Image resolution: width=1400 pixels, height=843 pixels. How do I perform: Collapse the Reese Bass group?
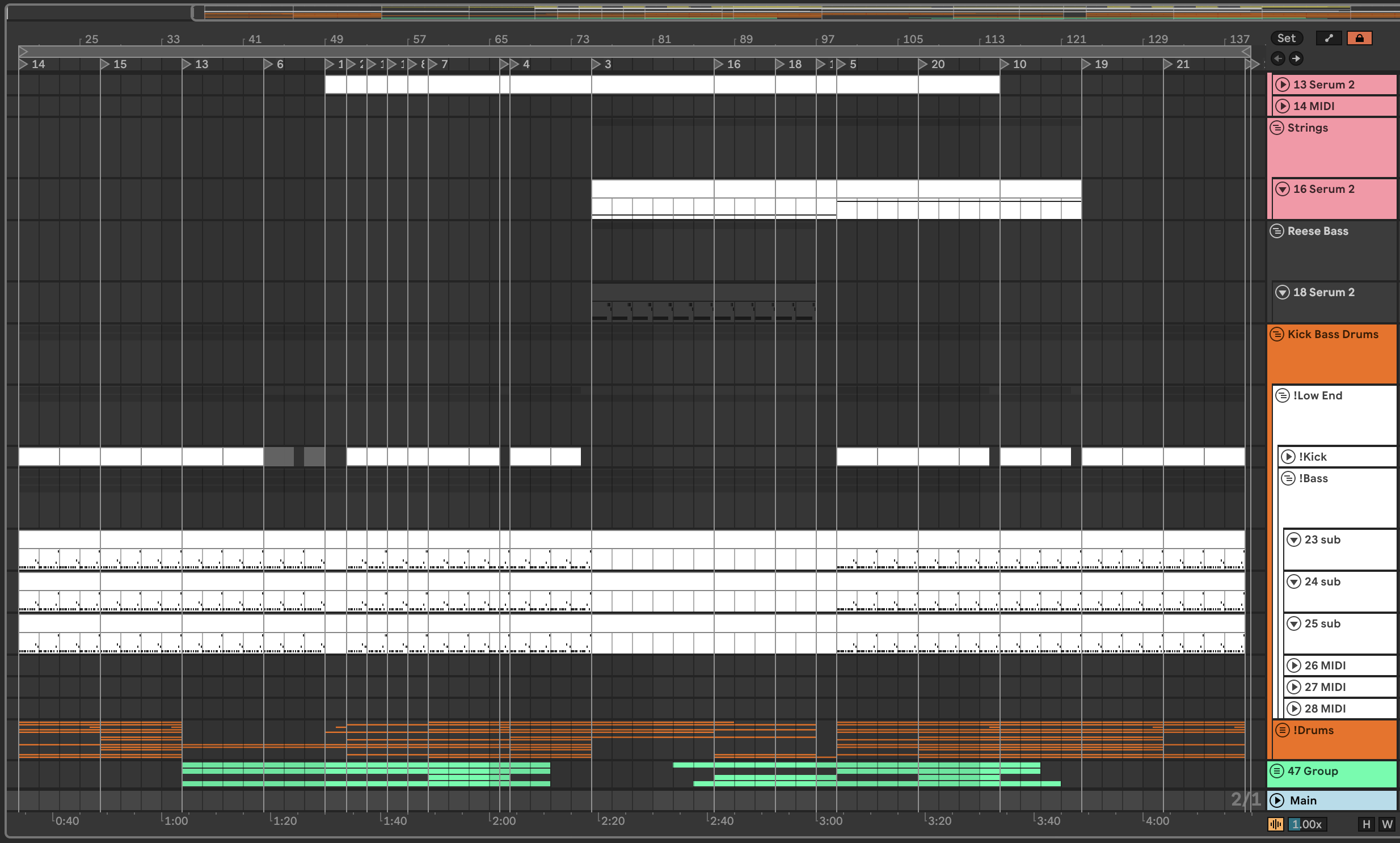click(1277, 231)
